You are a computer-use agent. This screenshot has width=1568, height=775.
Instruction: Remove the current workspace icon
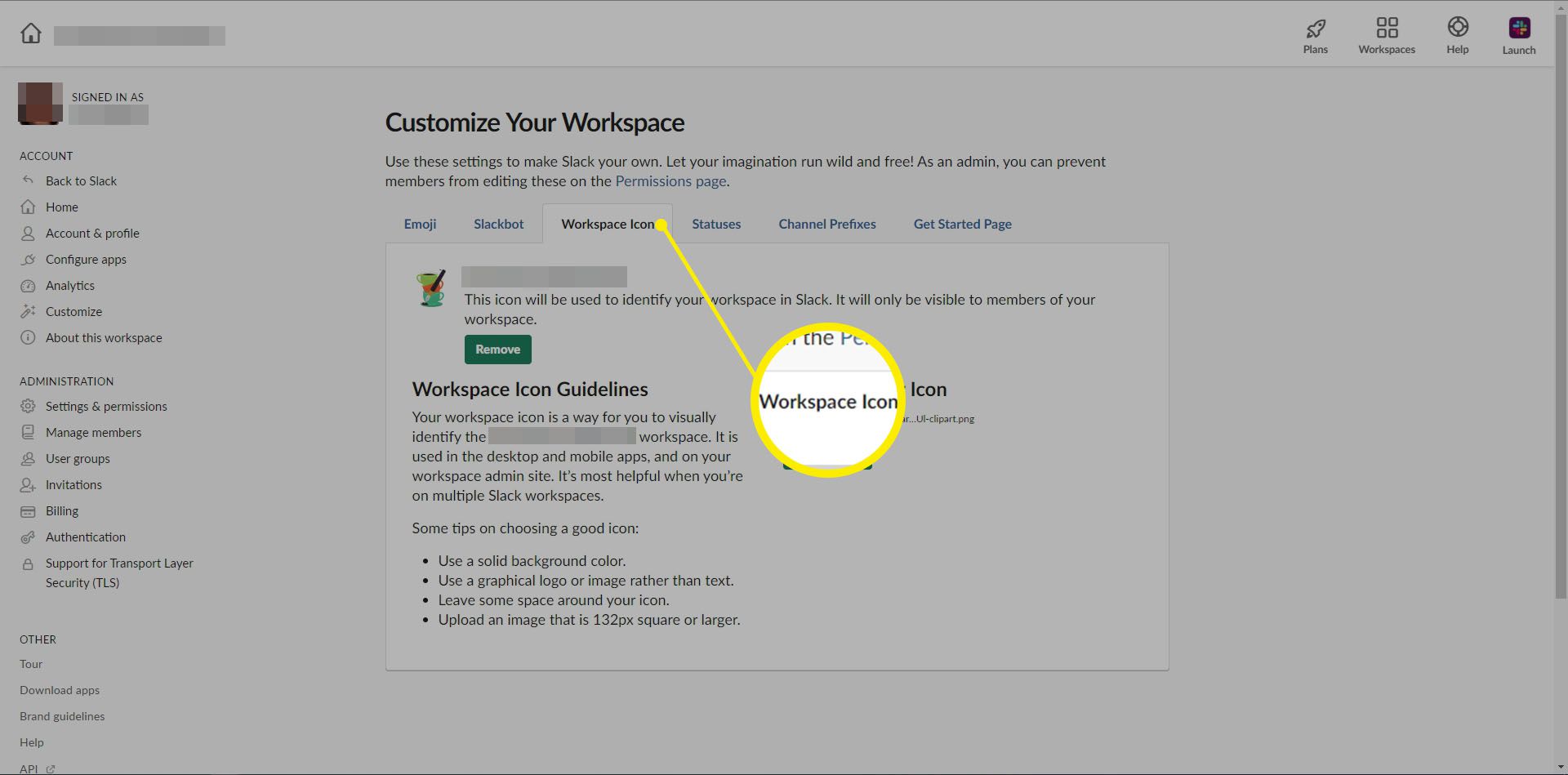click(x=497, y=350)
